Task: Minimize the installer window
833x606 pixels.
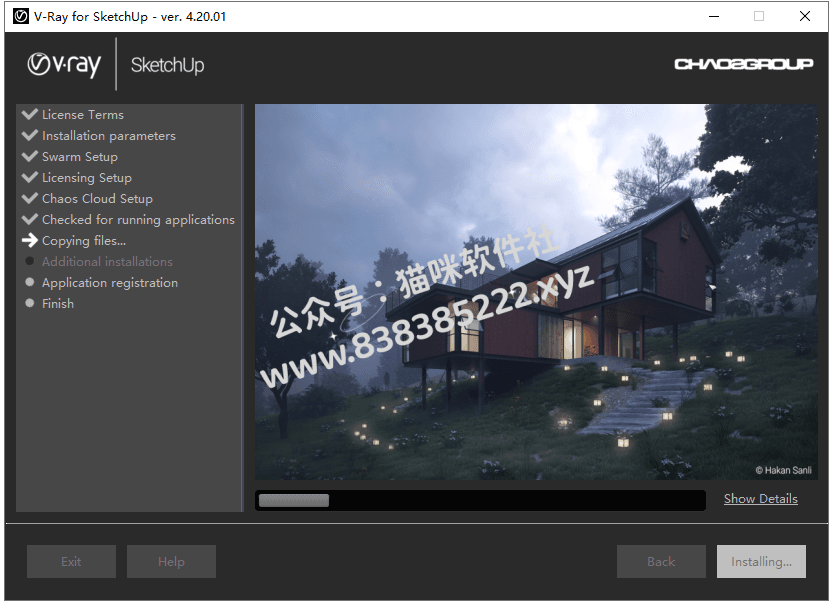Action: 713,16
